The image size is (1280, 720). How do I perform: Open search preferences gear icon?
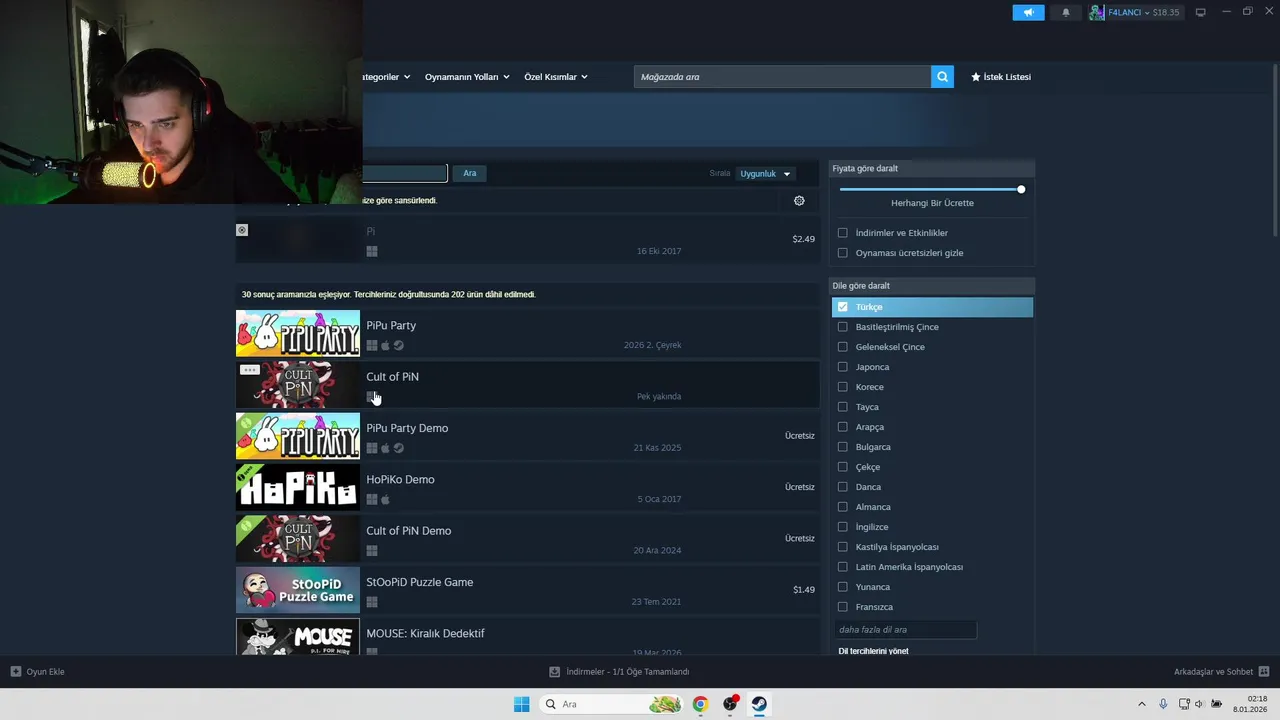click(799, 201)
